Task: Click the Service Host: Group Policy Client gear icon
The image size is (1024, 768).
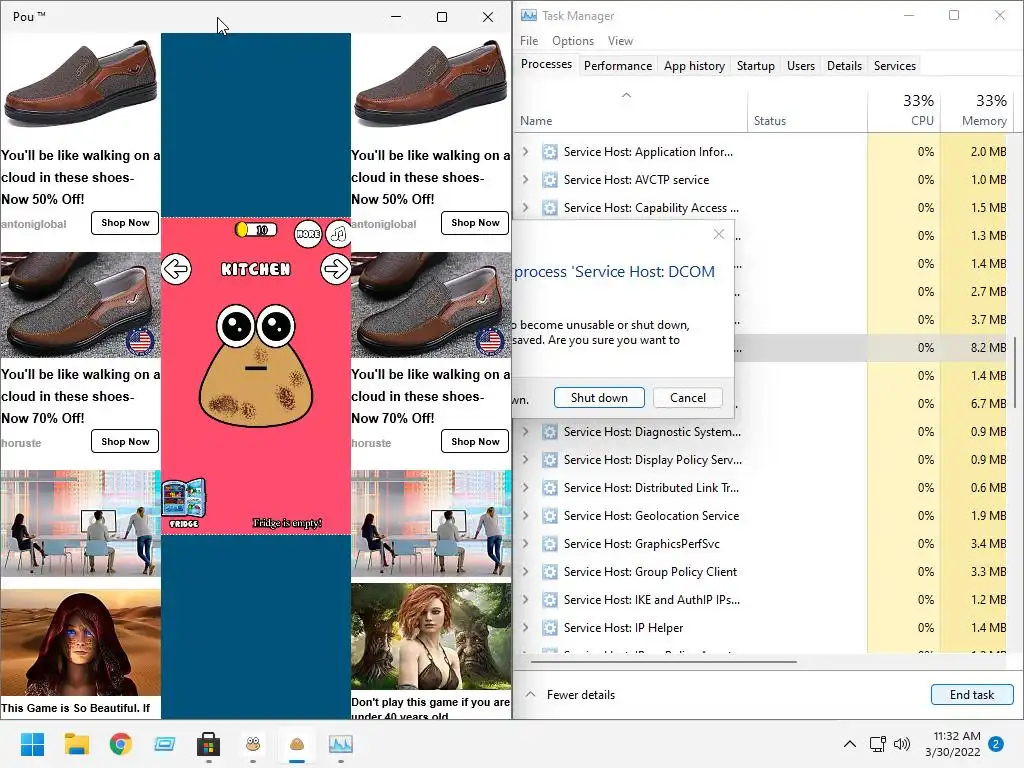Action: (550, 572)
